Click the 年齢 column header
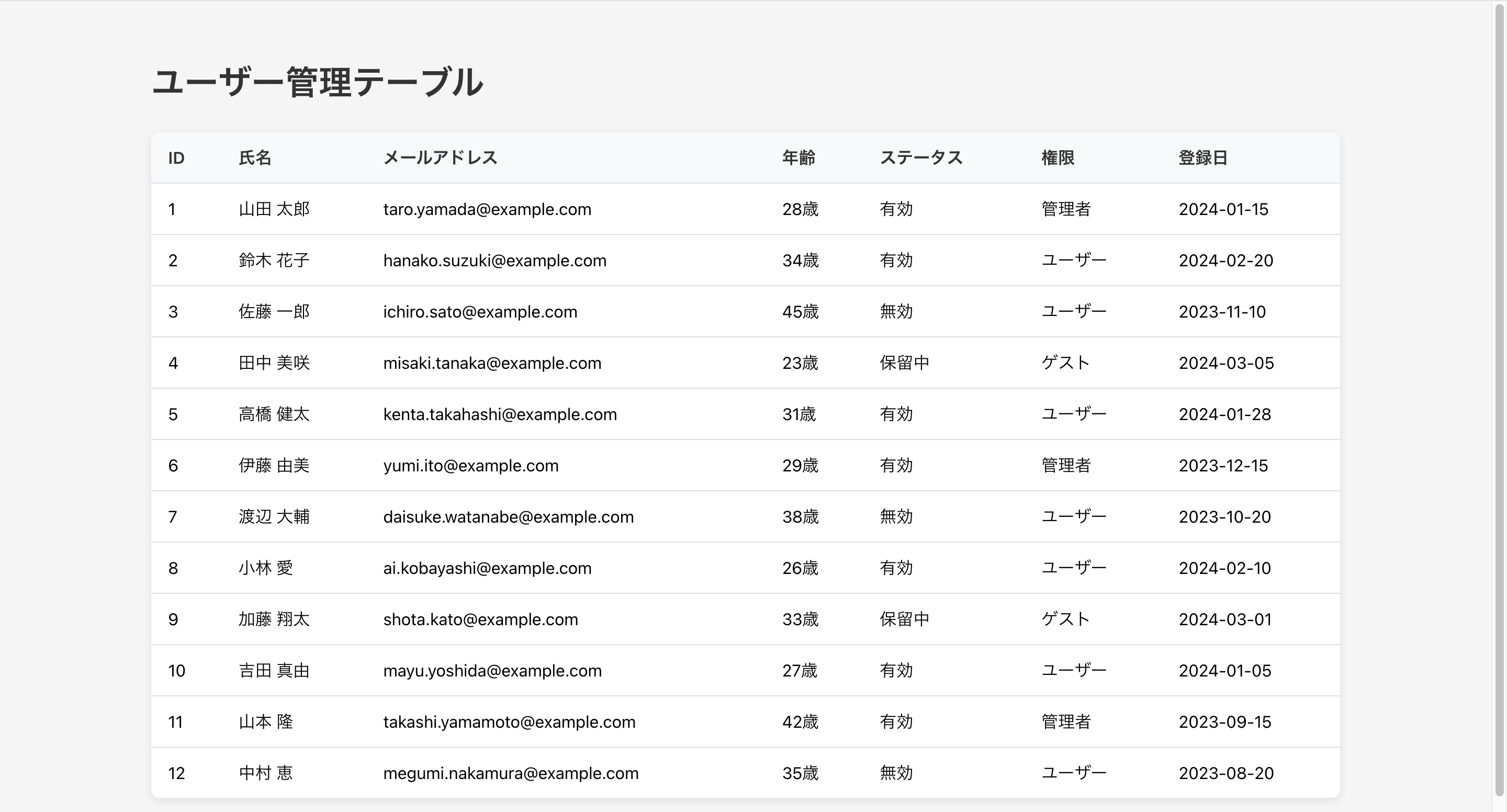Screen dimensions: 1507x812 point(799,158)
